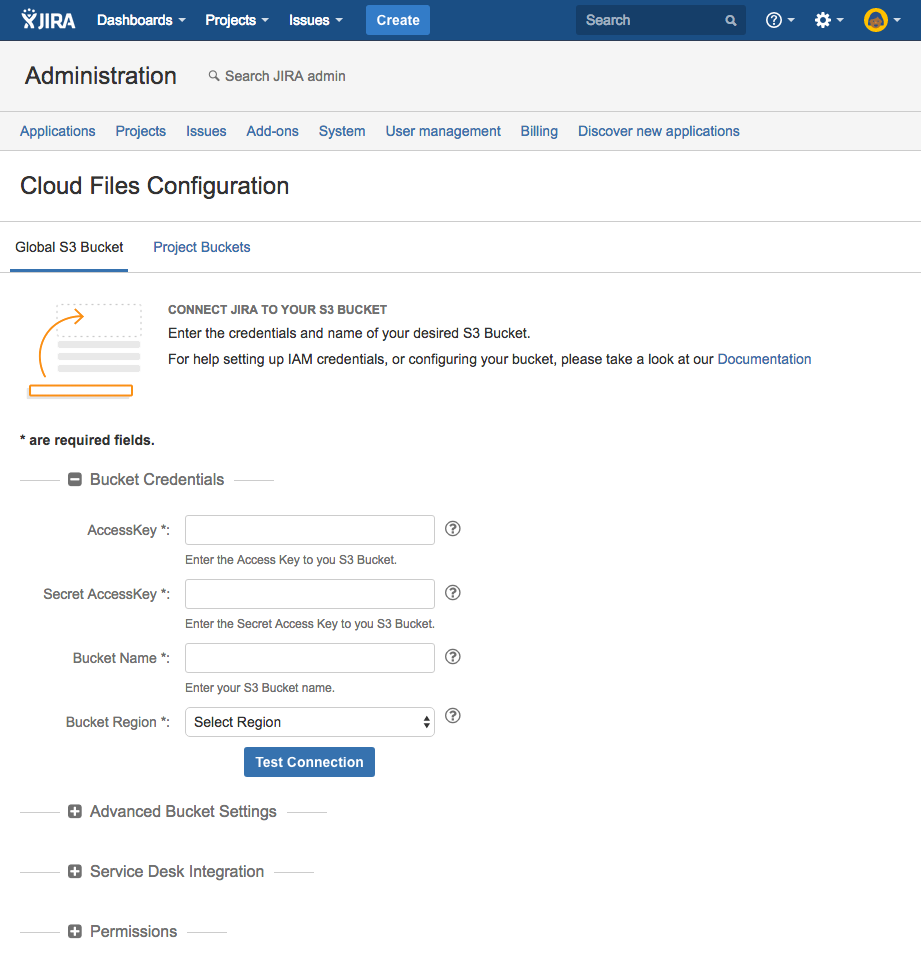Open the help question mark menu
This screenshot has height=955, width=921.
(780, 20)
